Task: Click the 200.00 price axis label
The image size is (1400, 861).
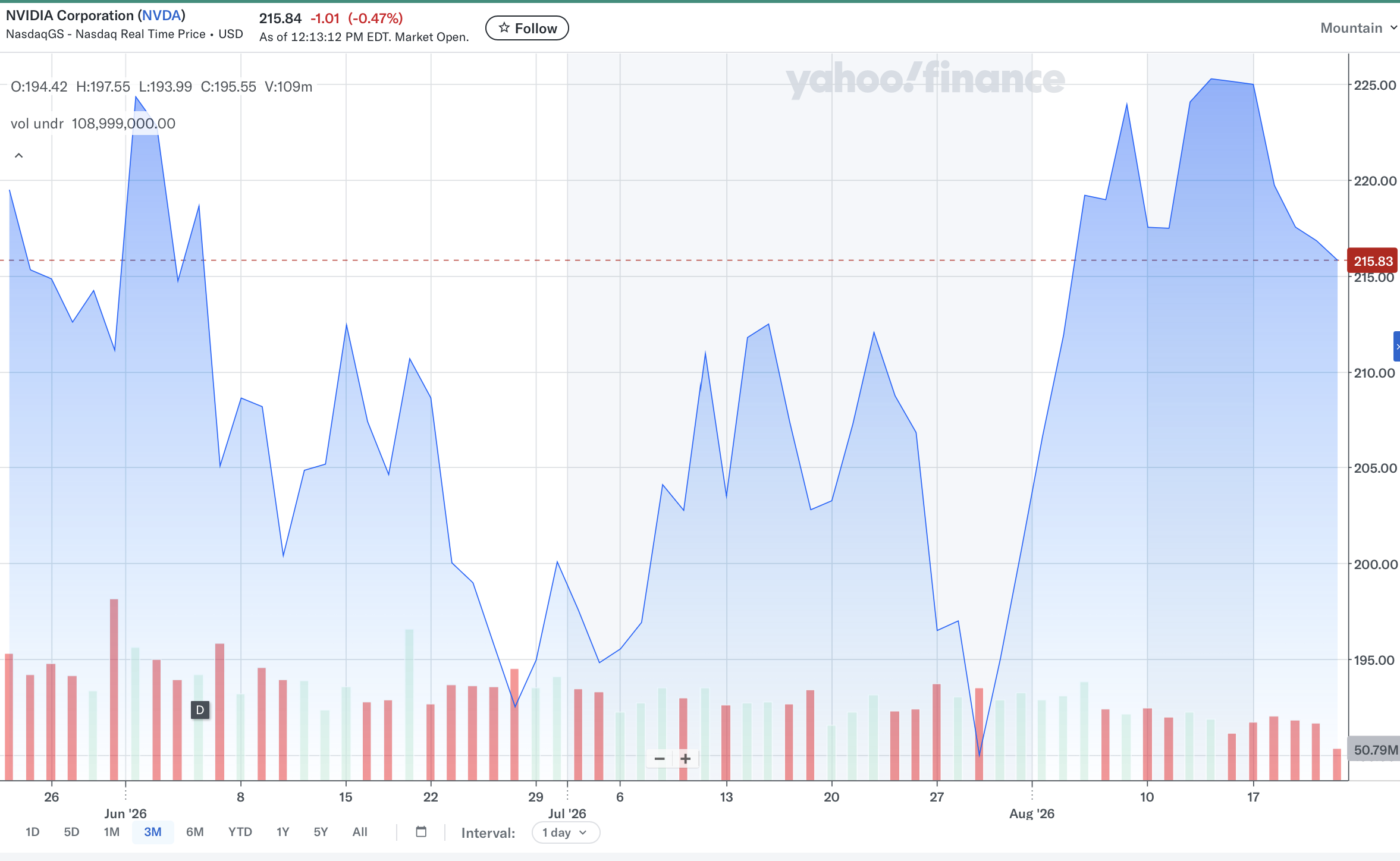Action: coord(1375,564)
